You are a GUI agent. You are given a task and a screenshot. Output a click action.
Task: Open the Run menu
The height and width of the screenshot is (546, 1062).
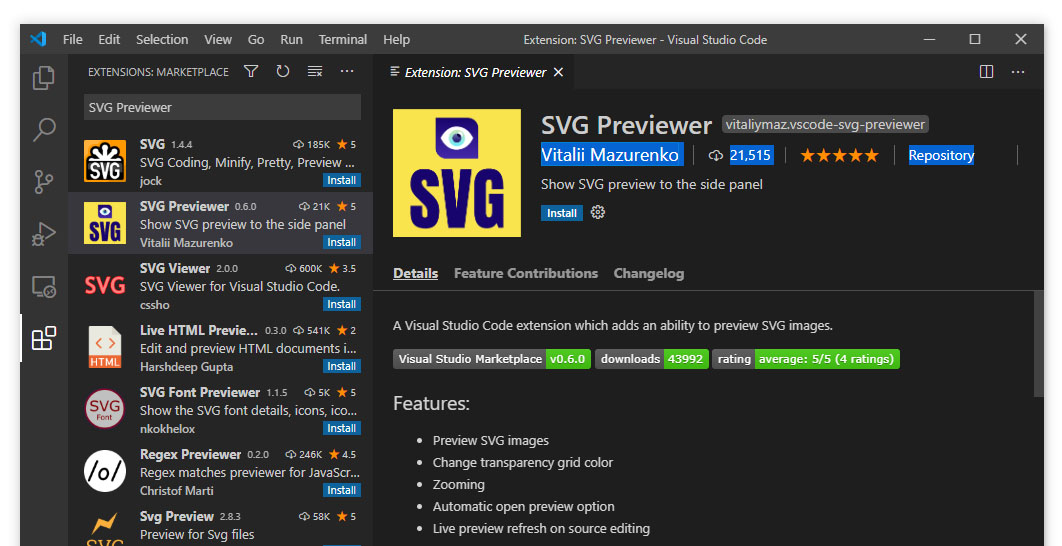pos(291,39)
